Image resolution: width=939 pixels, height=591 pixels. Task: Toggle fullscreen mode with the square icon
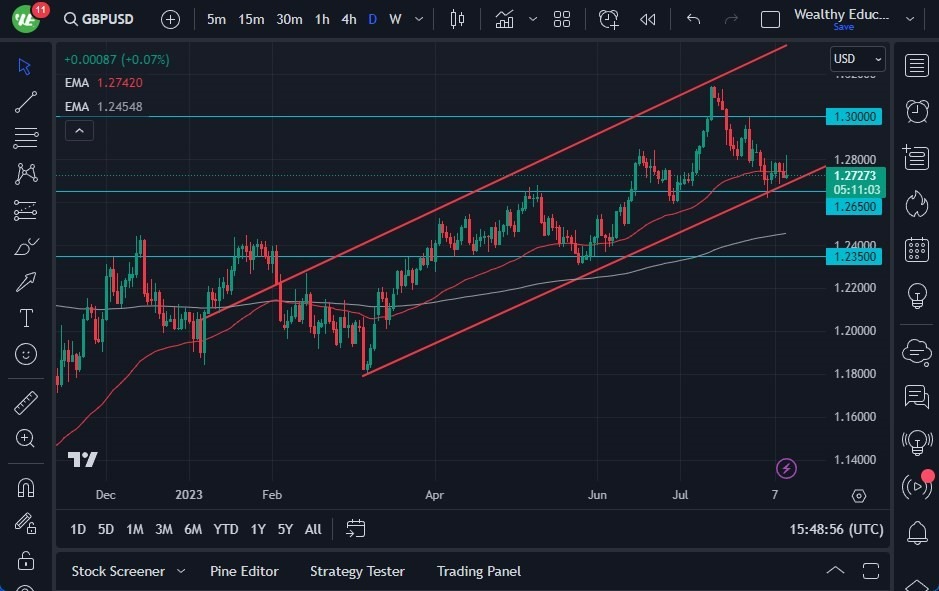pos(770,18)
